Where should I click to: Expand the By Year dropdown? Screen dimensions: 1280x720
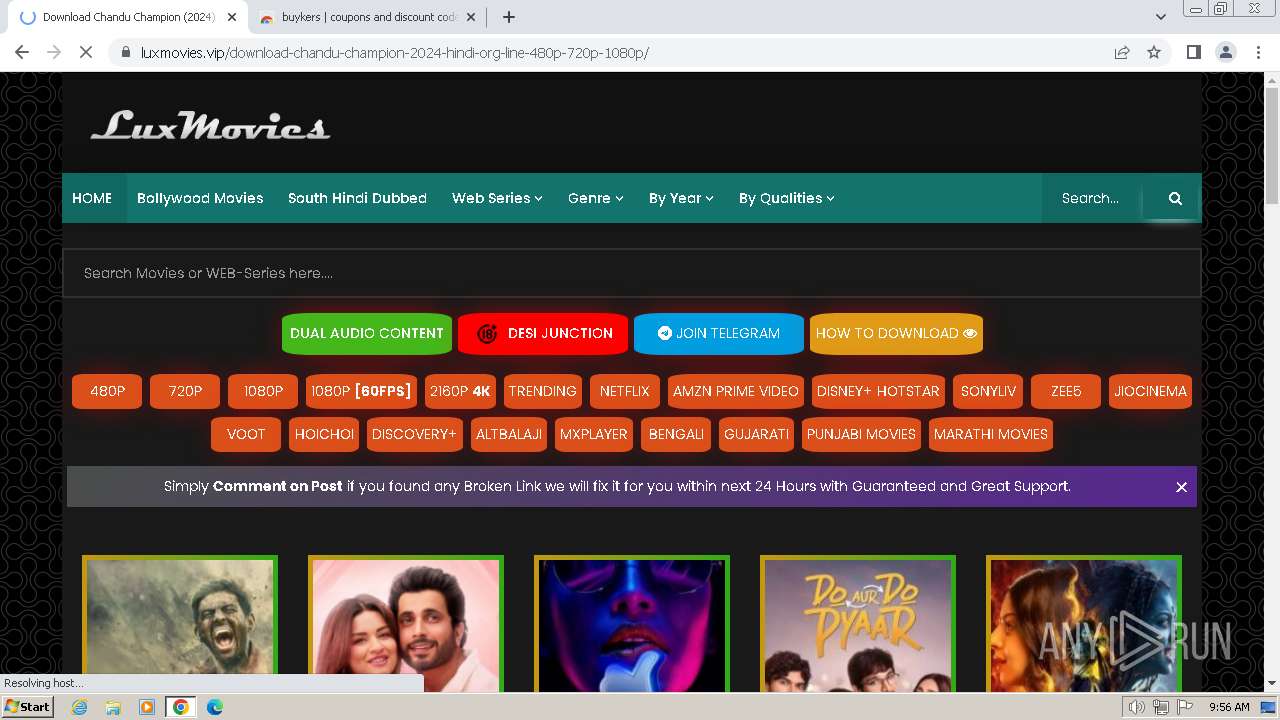(x=681, y=198)
